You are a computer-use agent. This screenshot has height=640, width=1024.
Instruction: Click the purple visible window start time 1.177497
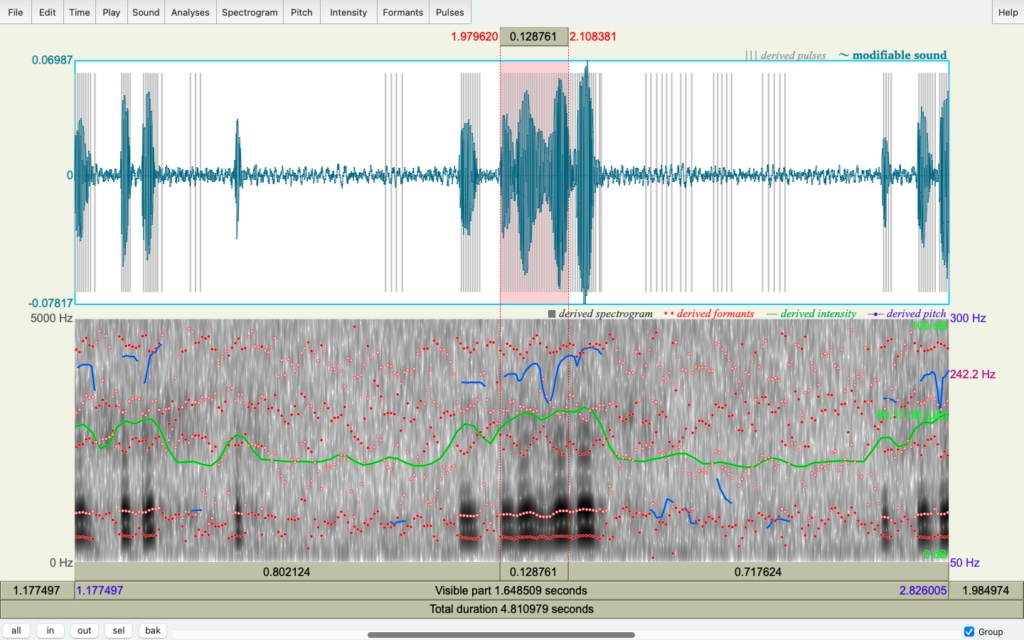[x=100, y=590]
